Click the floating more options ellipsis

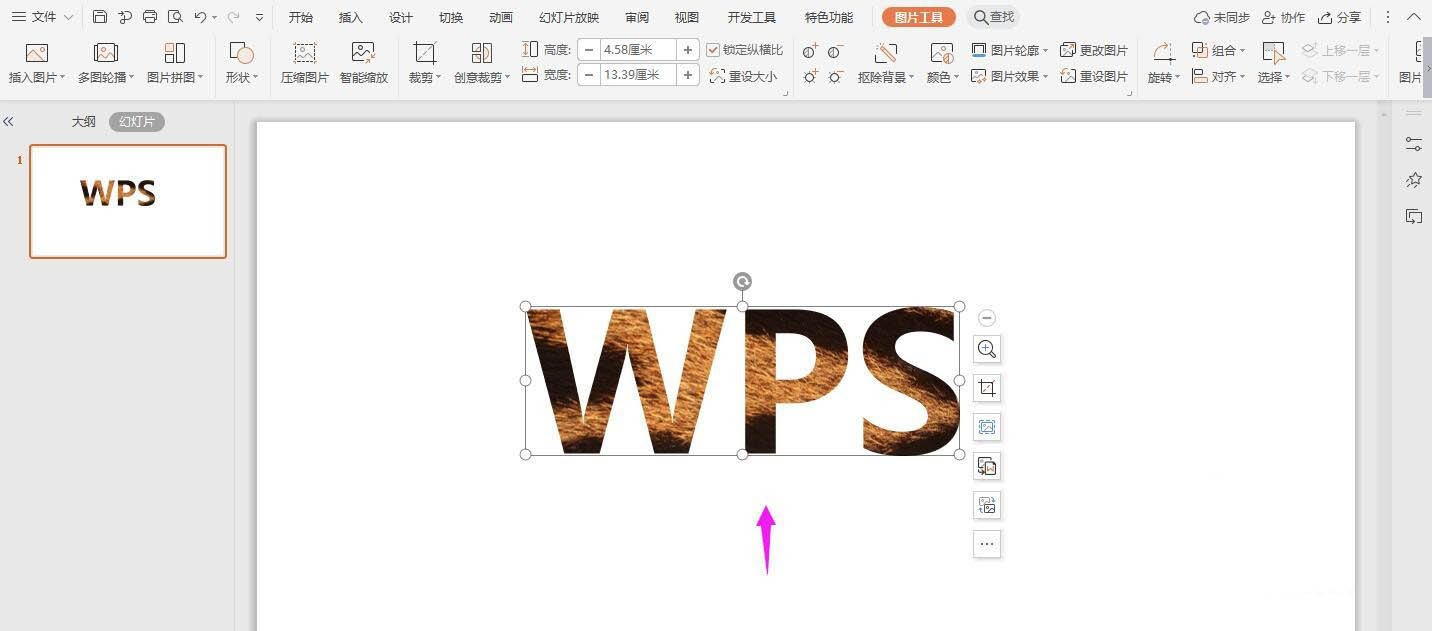987,544
